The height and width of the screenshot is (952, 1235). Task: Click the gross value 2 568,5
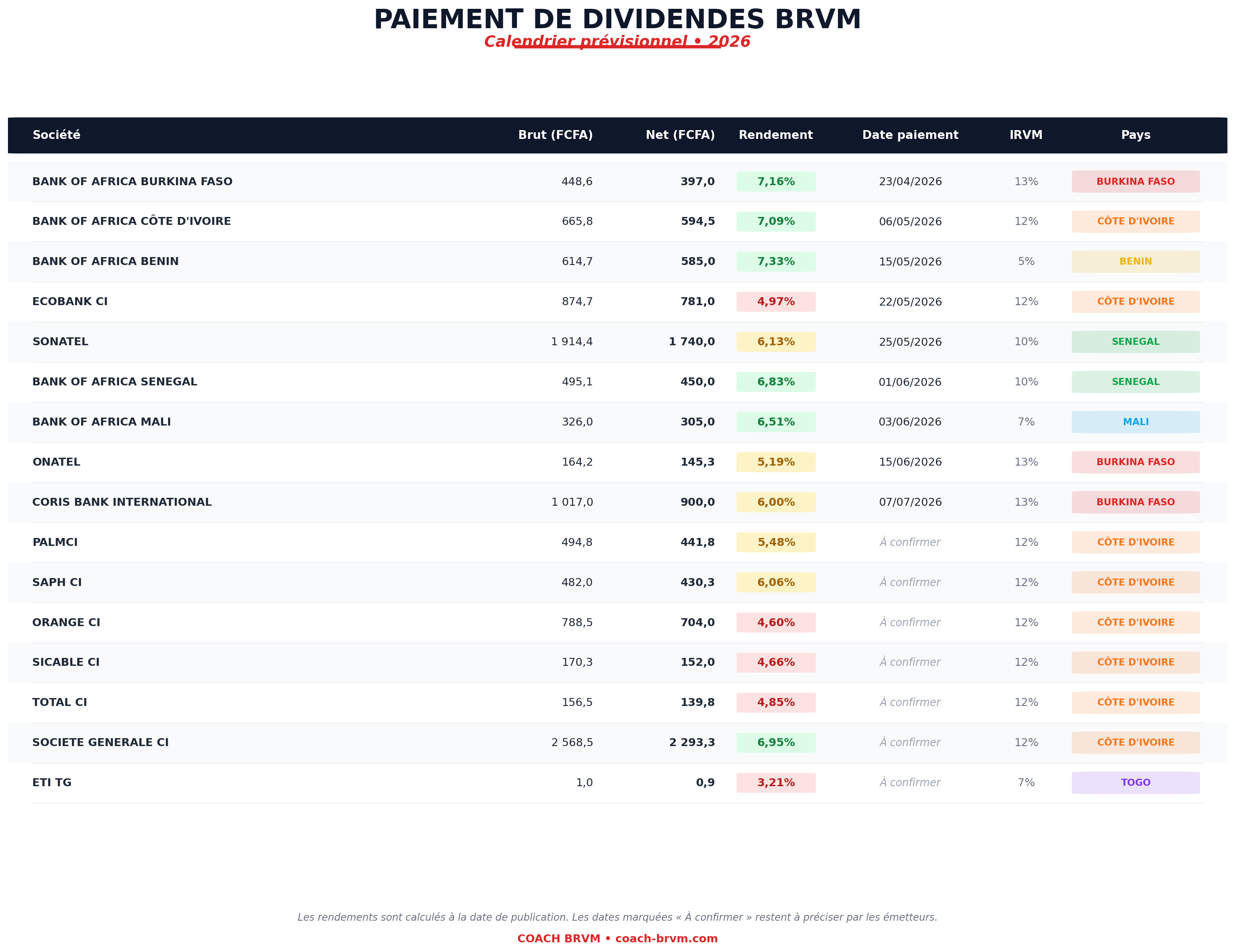click(572, 743)
